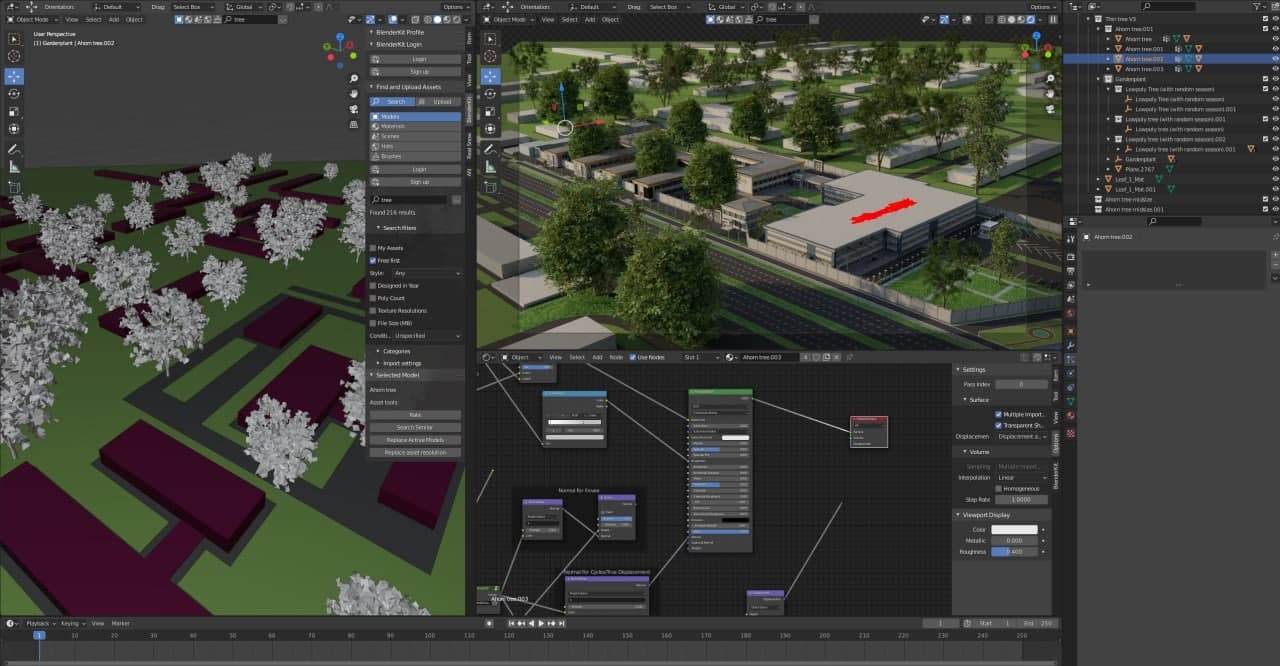Select the Rotate tool in left viewport
The width and height of the screenshot is (1280, 666).
tap(14, 94)
